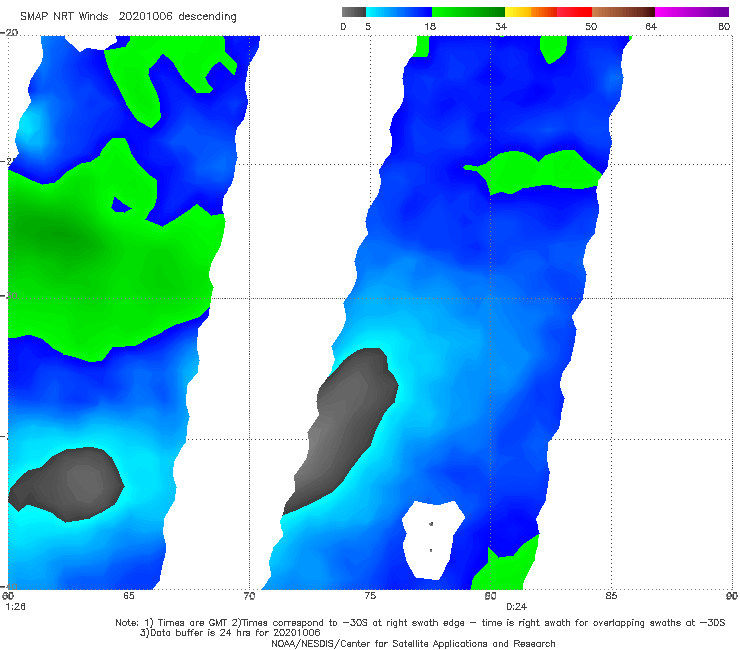This screenshot has width=740, height=650.
Task: Click the "NOAA/NESDIS/Center for Satellite Applications and Research" credit
Action: (413, 643)
